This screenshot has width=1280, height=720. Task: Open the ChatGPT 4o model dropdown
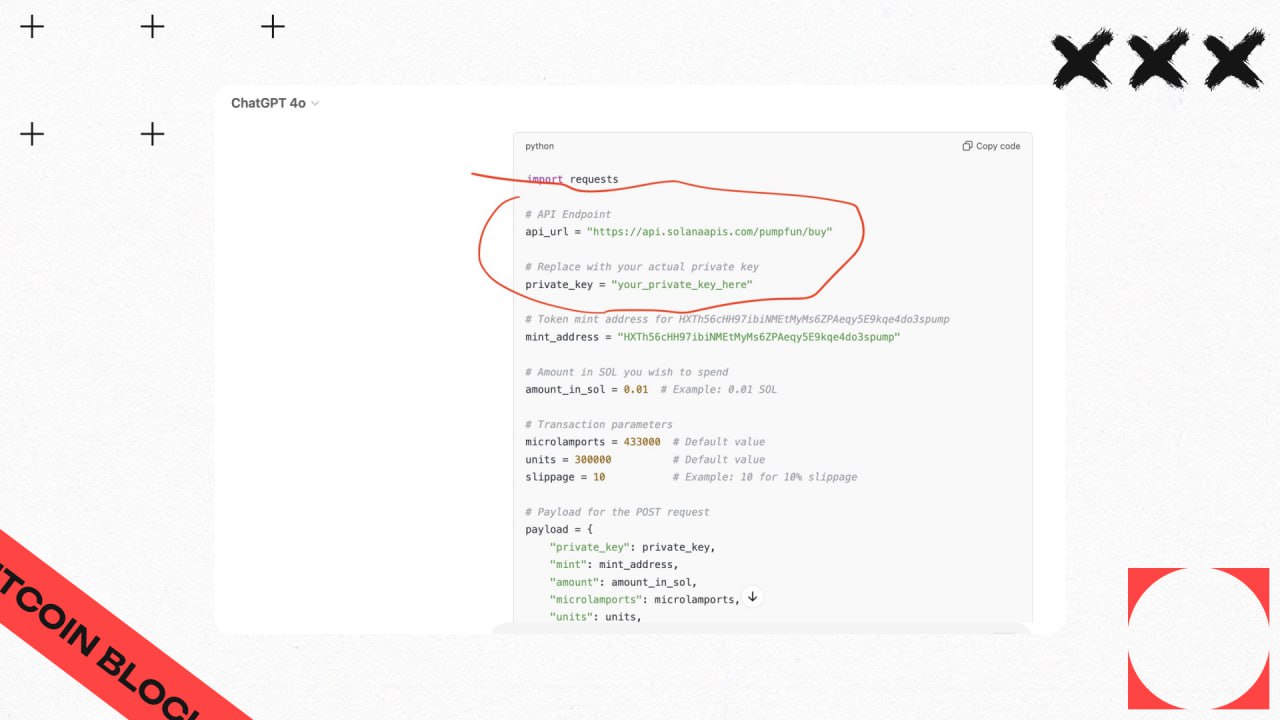click(x=268, y=103)
